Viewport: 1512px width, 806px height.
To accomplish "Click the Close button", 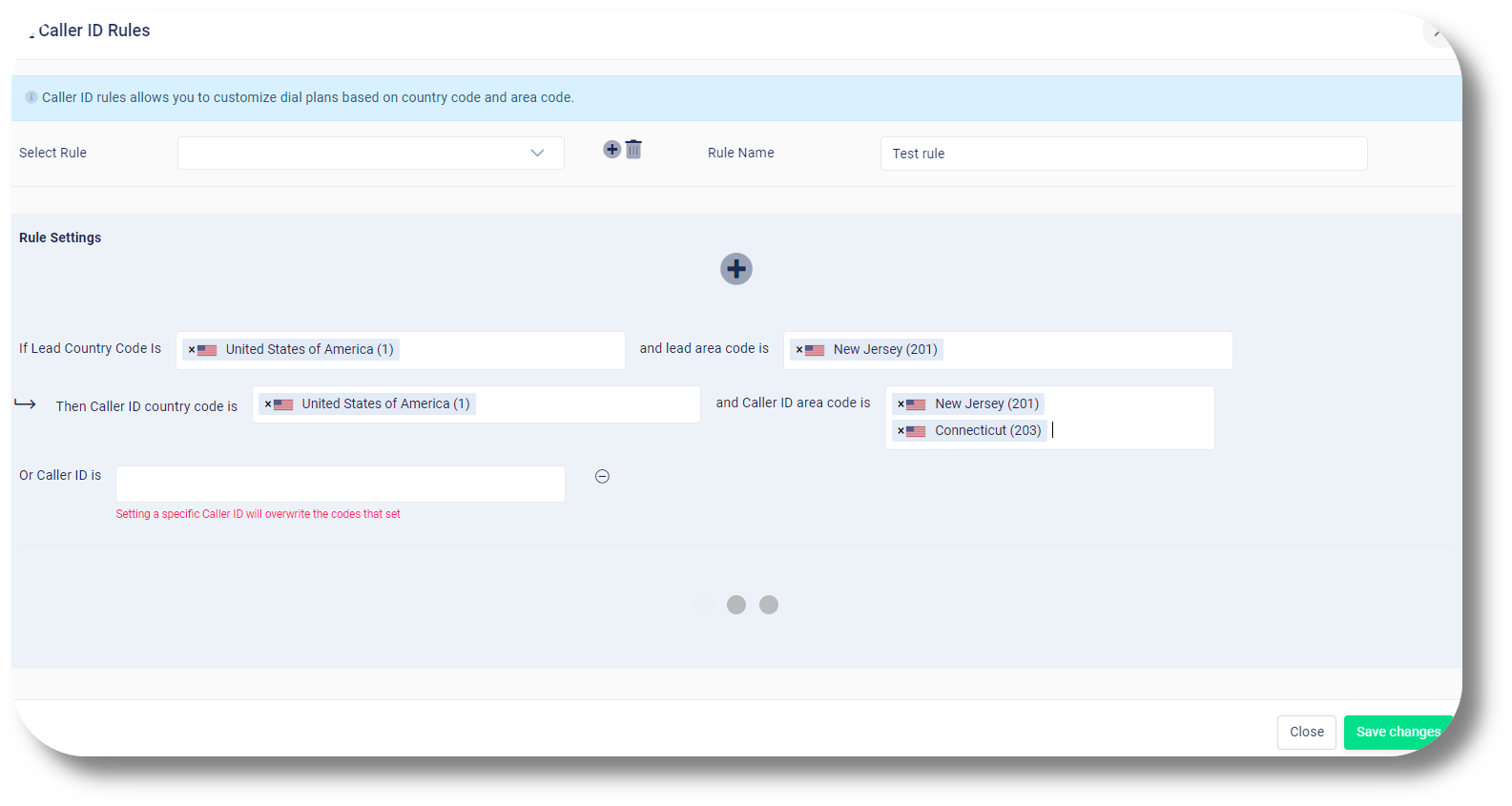I will (1307, 733).
